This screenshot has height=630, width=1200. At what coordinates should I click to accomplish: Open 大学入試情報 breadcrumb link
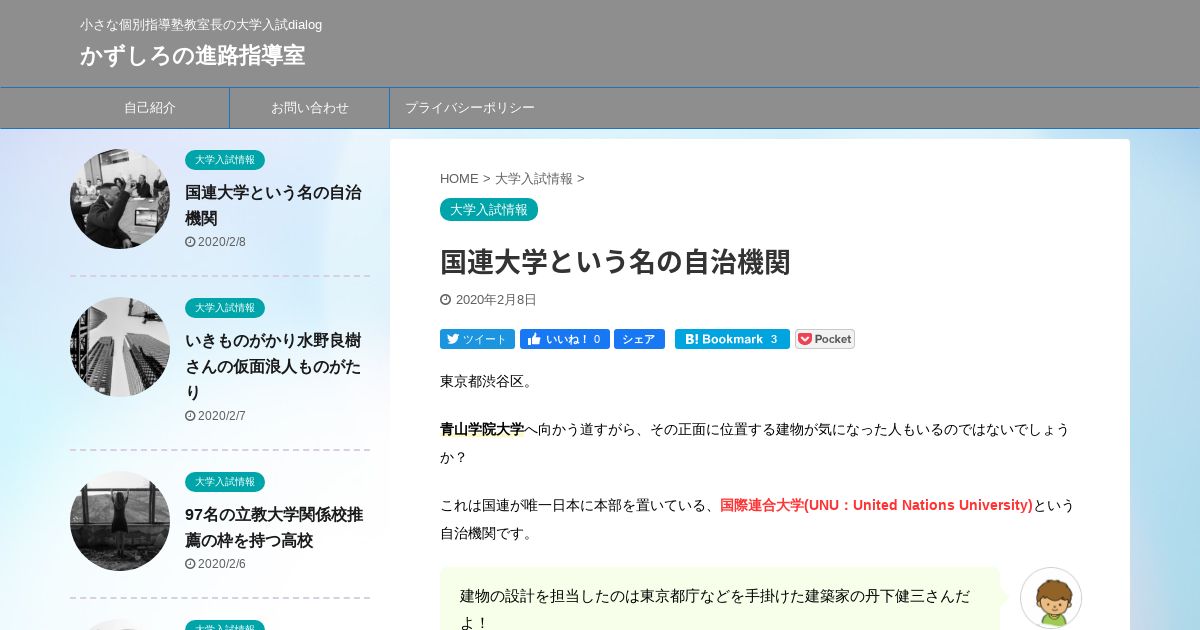(534, 178)
